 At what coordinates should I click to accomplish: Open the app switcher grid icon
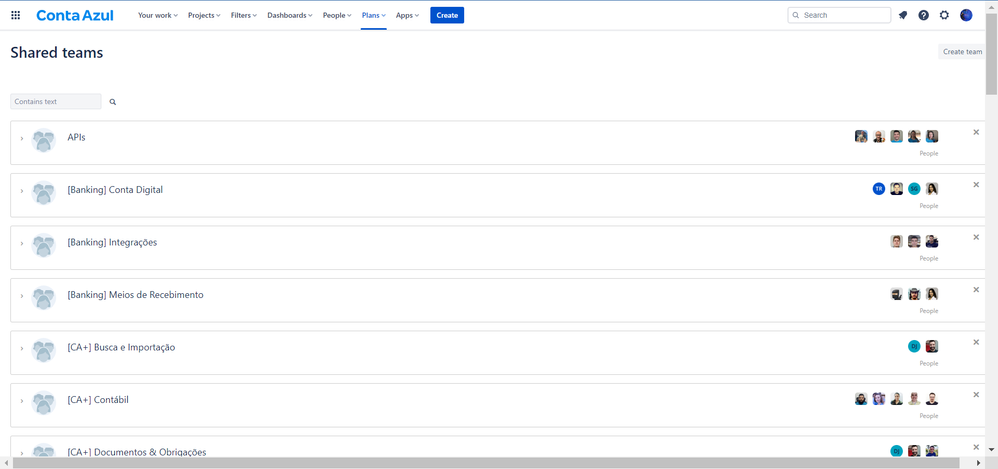coord(15,15)
